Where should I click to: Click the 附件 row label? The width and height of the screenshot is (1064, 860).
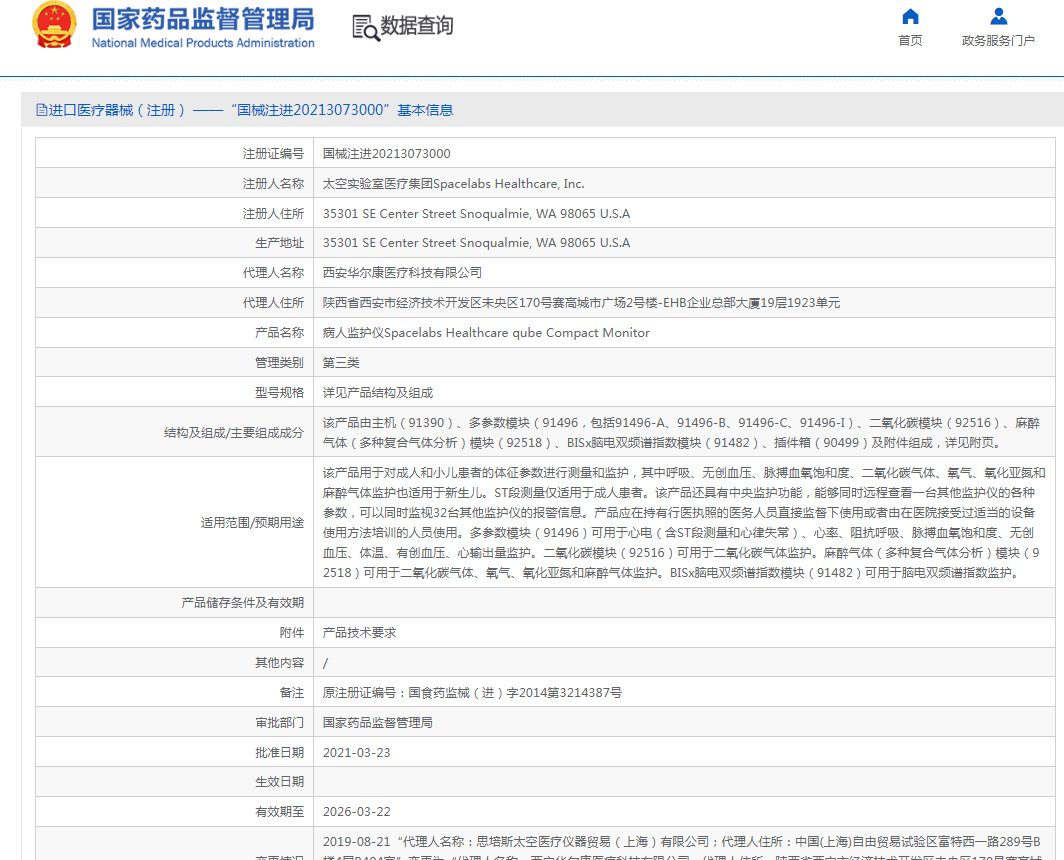pos(291,633)
